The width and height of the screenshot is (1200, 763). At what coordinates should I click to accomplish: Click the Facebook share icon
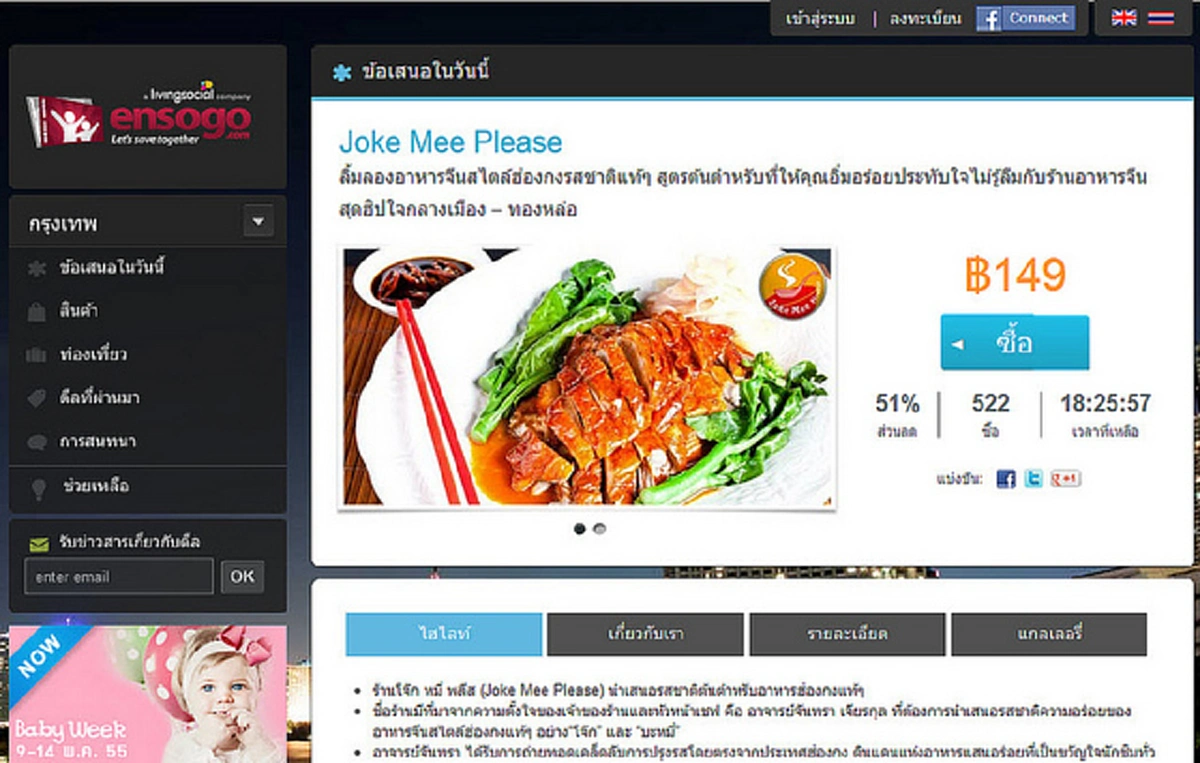pos(1006,479)
